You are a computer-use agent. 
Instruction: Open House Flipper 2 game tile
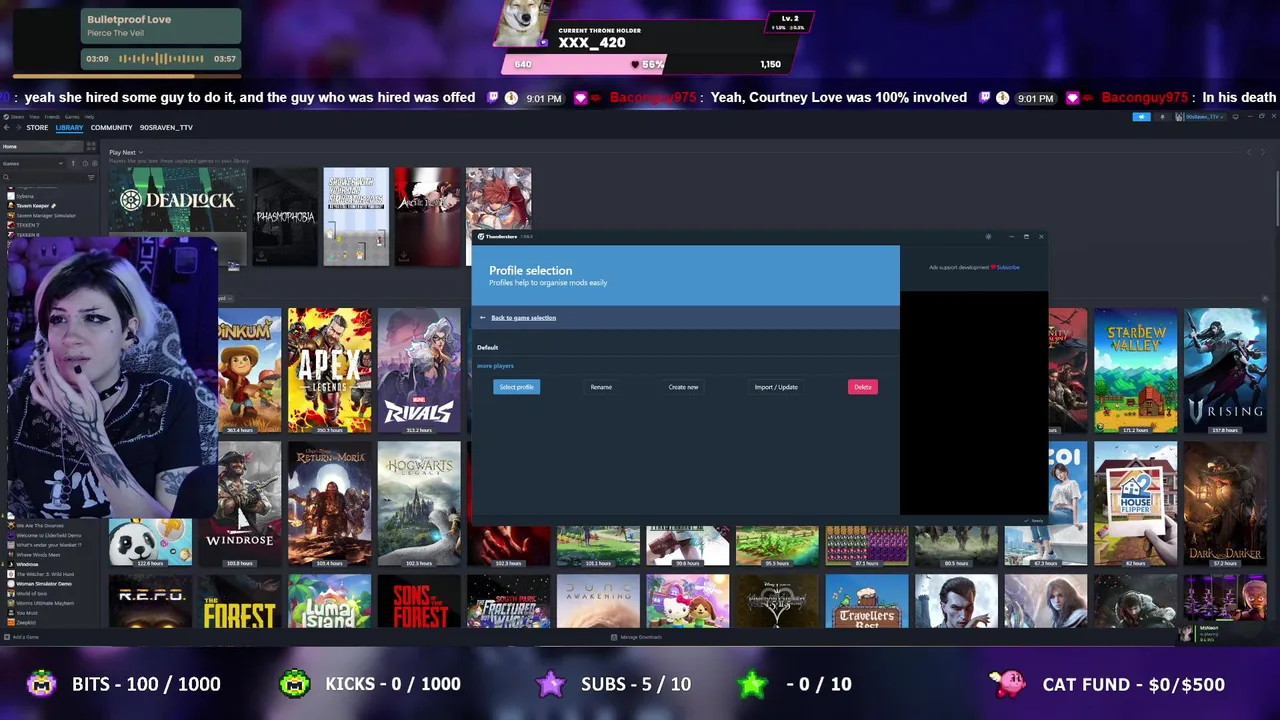tap(1135, 504)
